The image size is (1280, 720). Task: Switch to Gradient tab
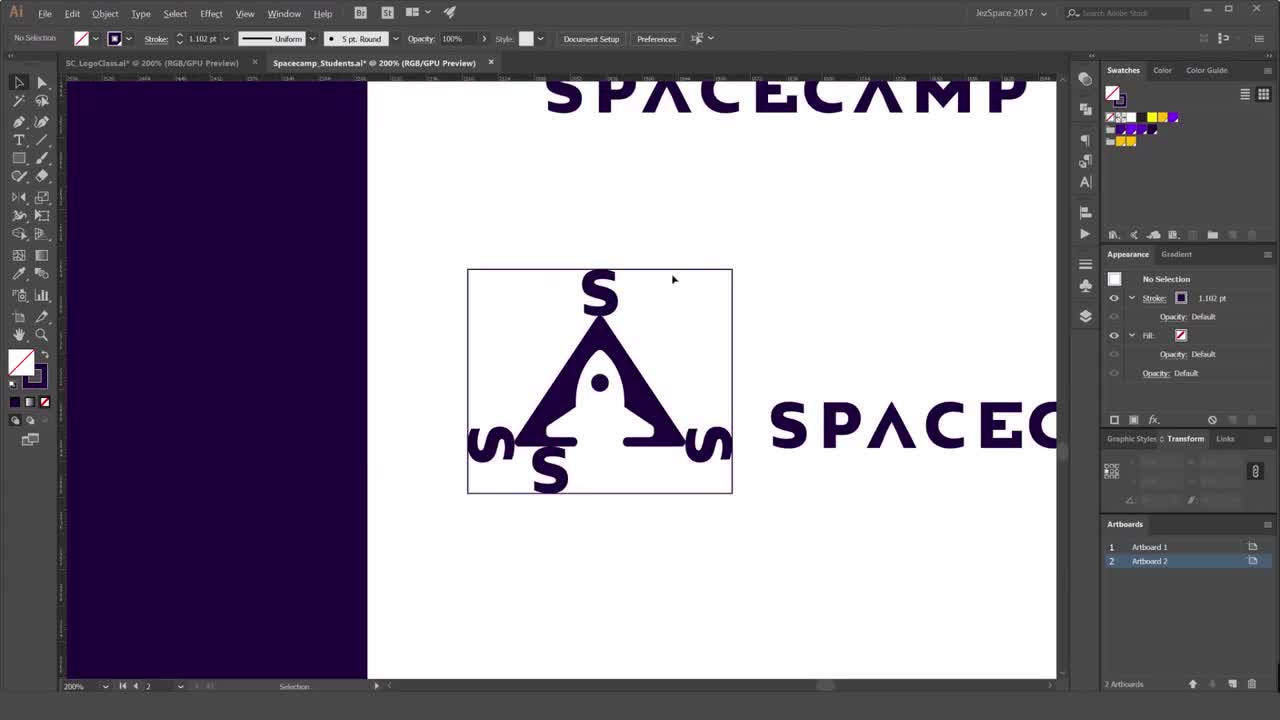click(1176, 254)
